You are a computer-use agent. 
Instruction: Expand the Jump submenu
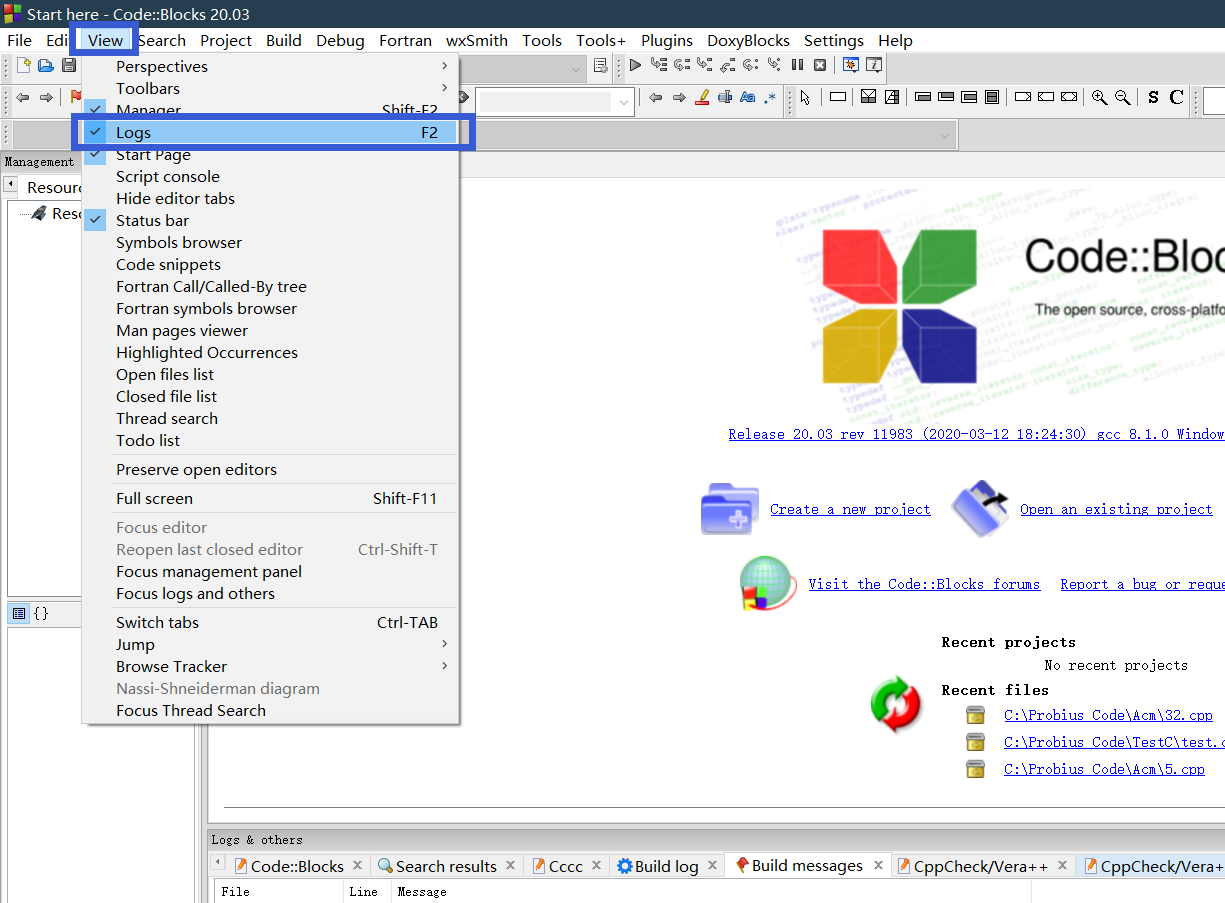[271, 644]
